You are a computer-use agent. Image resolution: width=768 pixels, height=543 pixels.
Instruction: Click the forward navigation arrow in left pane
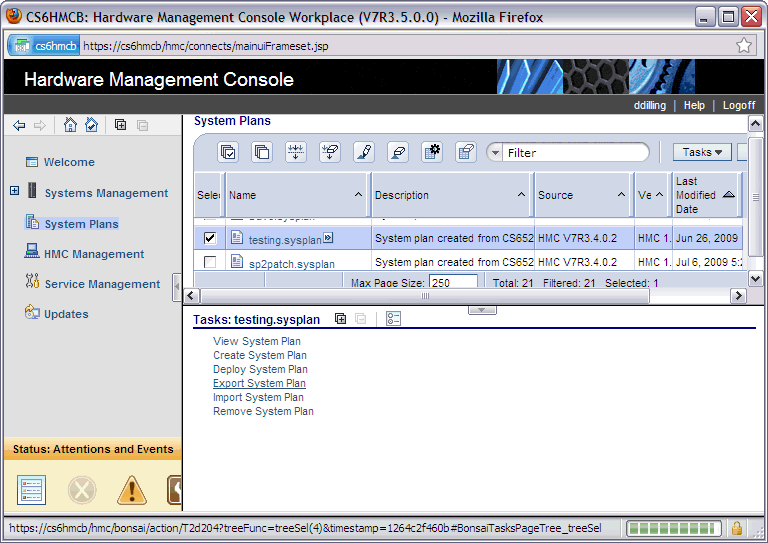point(40,125)
